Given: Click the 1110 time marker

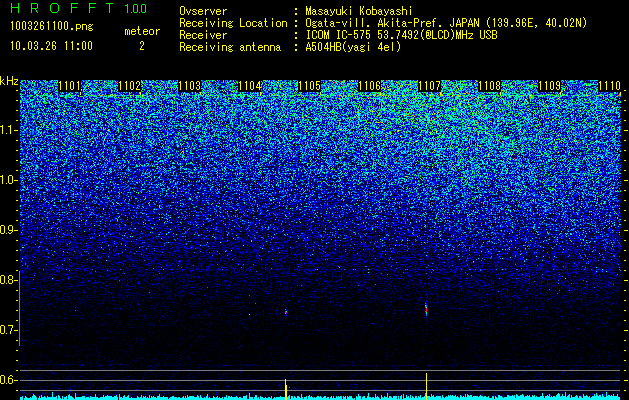Looking at the screenshot, I should click(x=610, y=86).
